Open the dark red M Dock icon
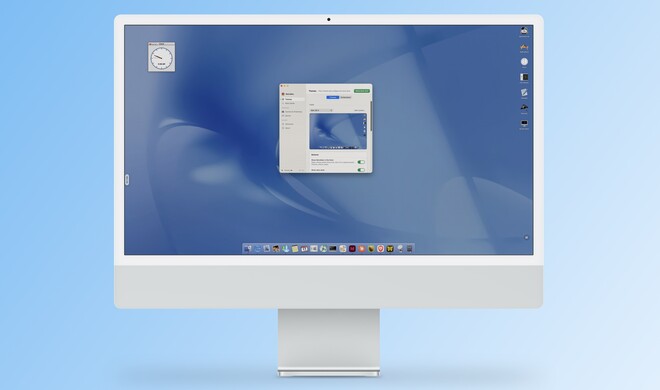The width and height of the screenshot is (660, 390). coord(352,249)
